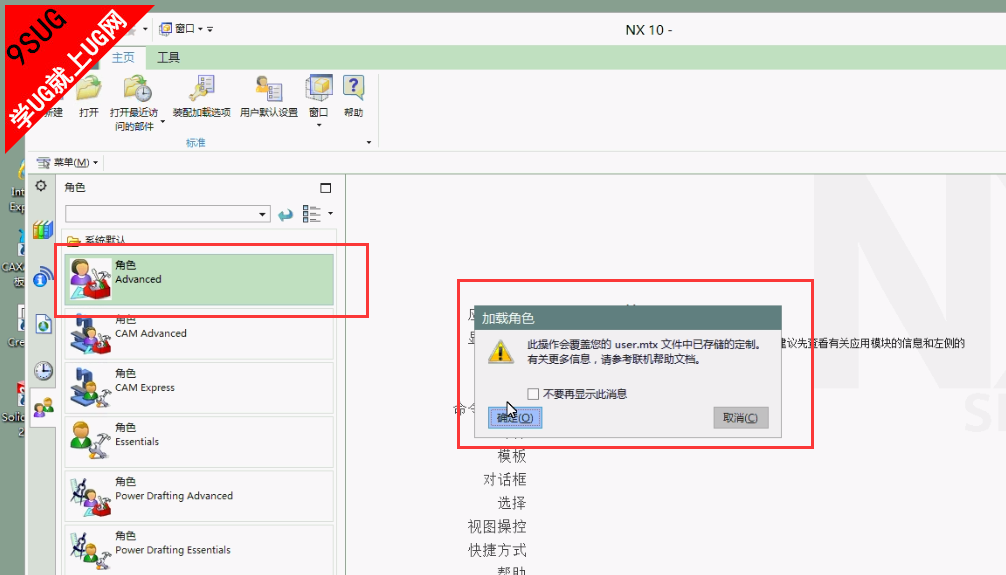Open the resource bar settings gear icon
1006x575 pixels.
coord(41,186)
